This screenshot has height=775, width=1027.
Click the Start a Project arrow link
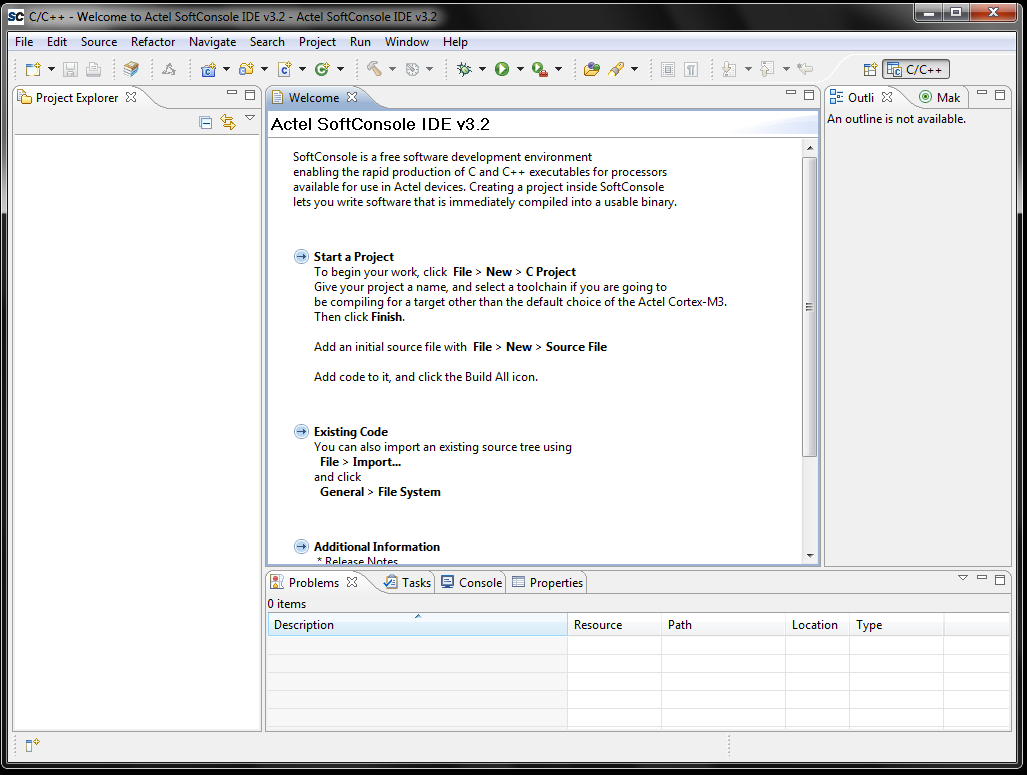pos(301,256)
